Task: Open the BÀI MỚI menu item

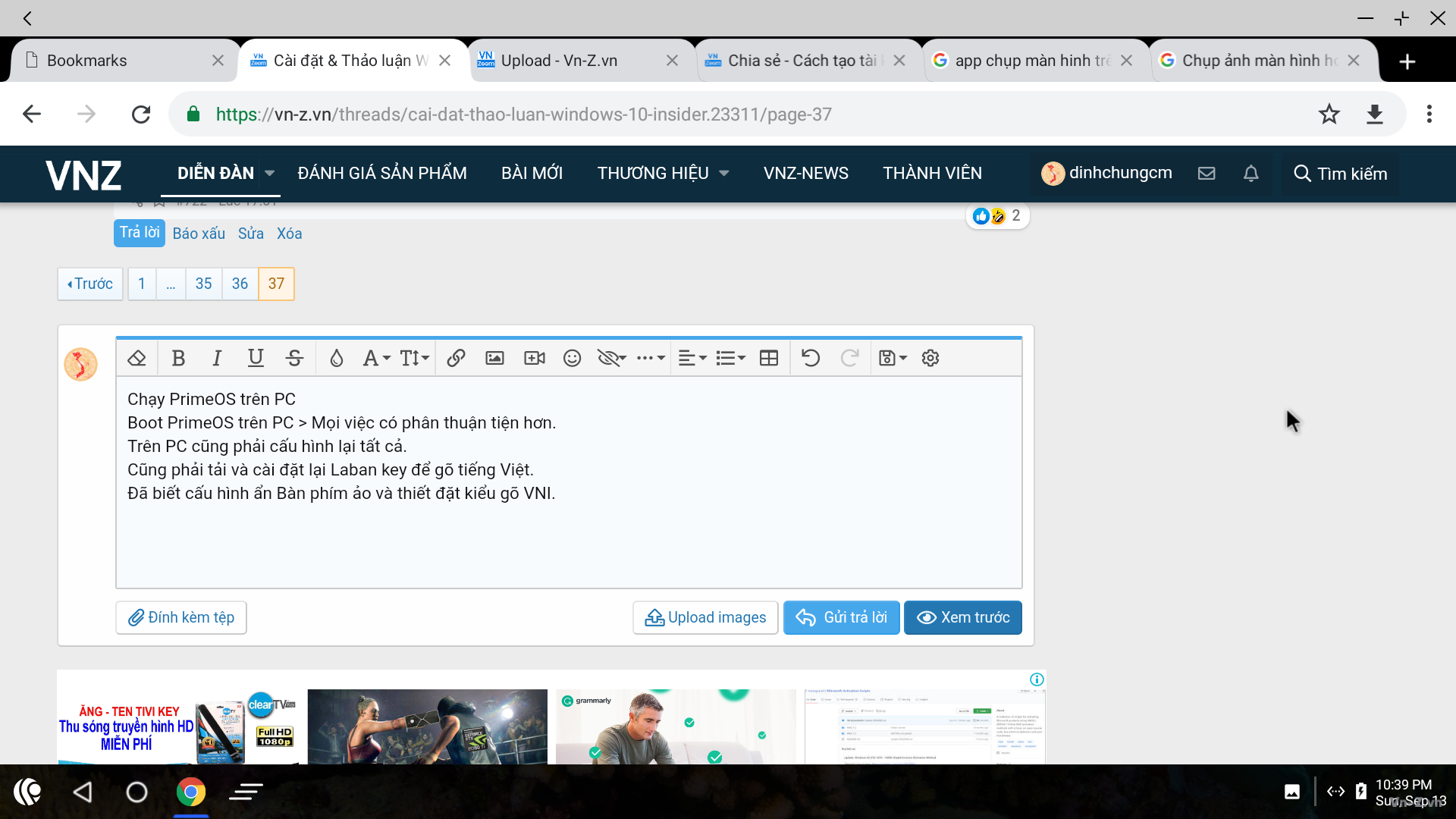Action: 532,174
